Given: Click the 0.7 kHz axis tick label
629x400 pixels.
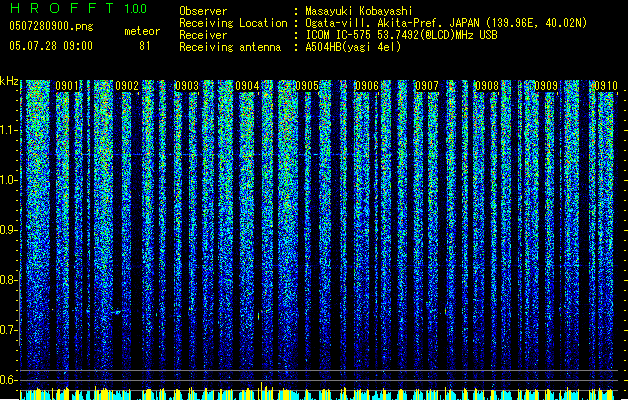Looking at the screenshot, I should tap(9, 330).
